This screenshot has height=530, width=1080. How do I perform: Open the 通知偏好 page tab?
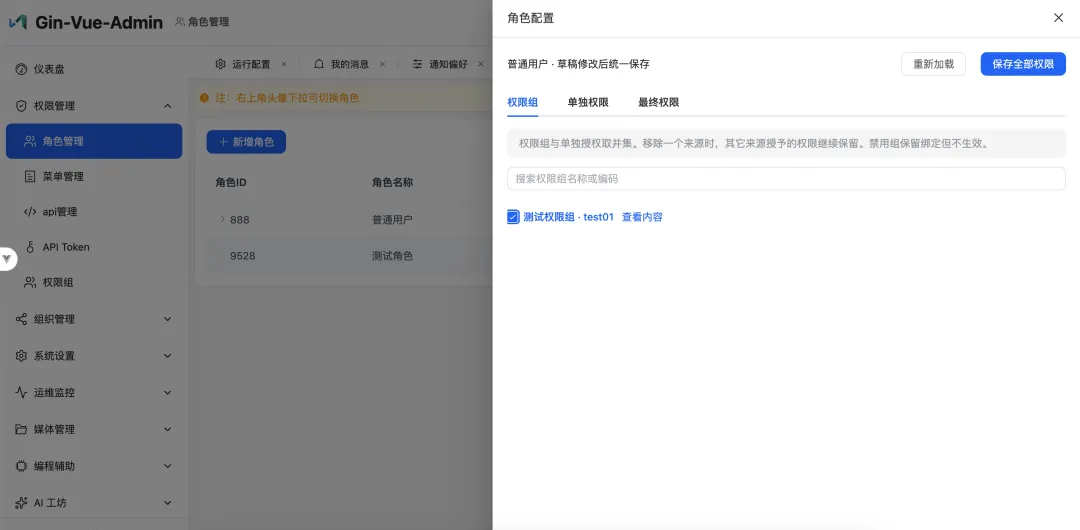click(x=448, y=64)
